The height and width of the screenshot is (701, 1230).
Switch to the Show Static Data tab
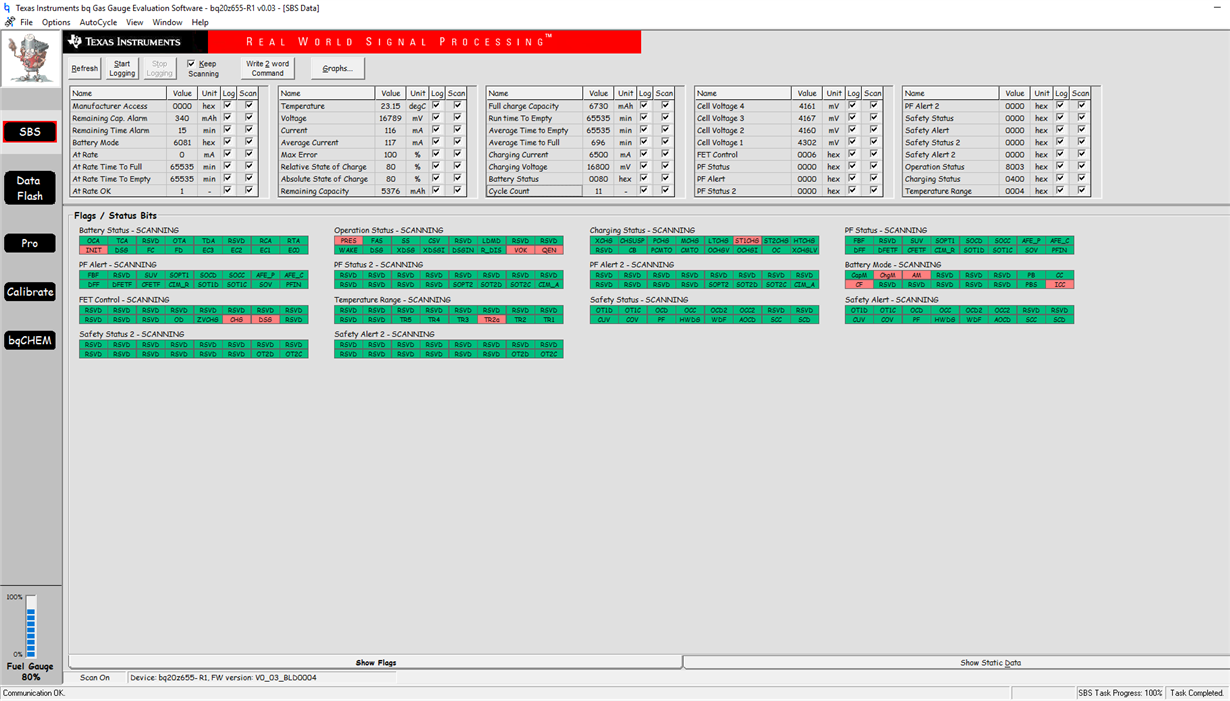tap(990, 662)
